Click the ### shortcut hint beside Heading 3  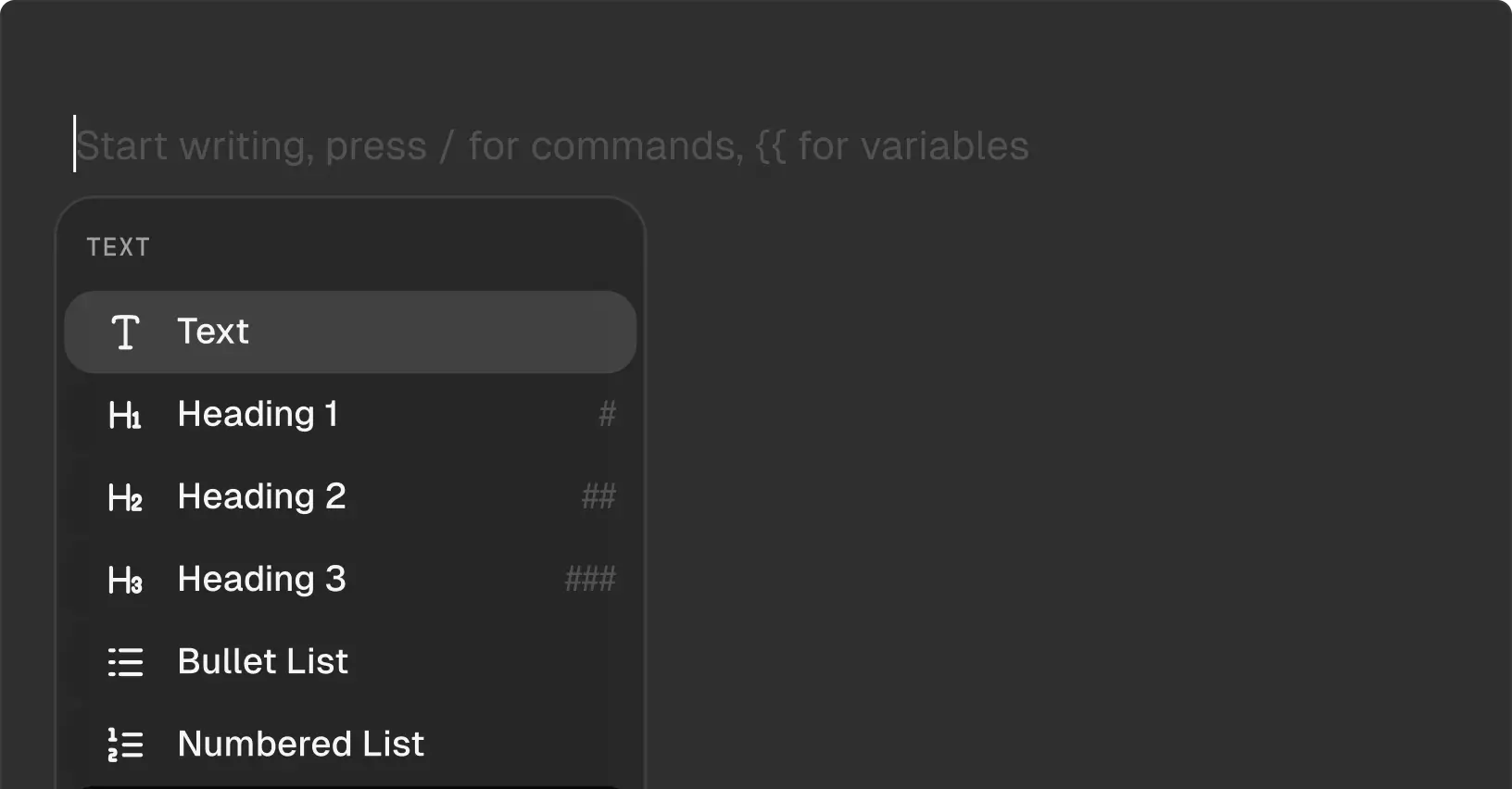(592, 579)
